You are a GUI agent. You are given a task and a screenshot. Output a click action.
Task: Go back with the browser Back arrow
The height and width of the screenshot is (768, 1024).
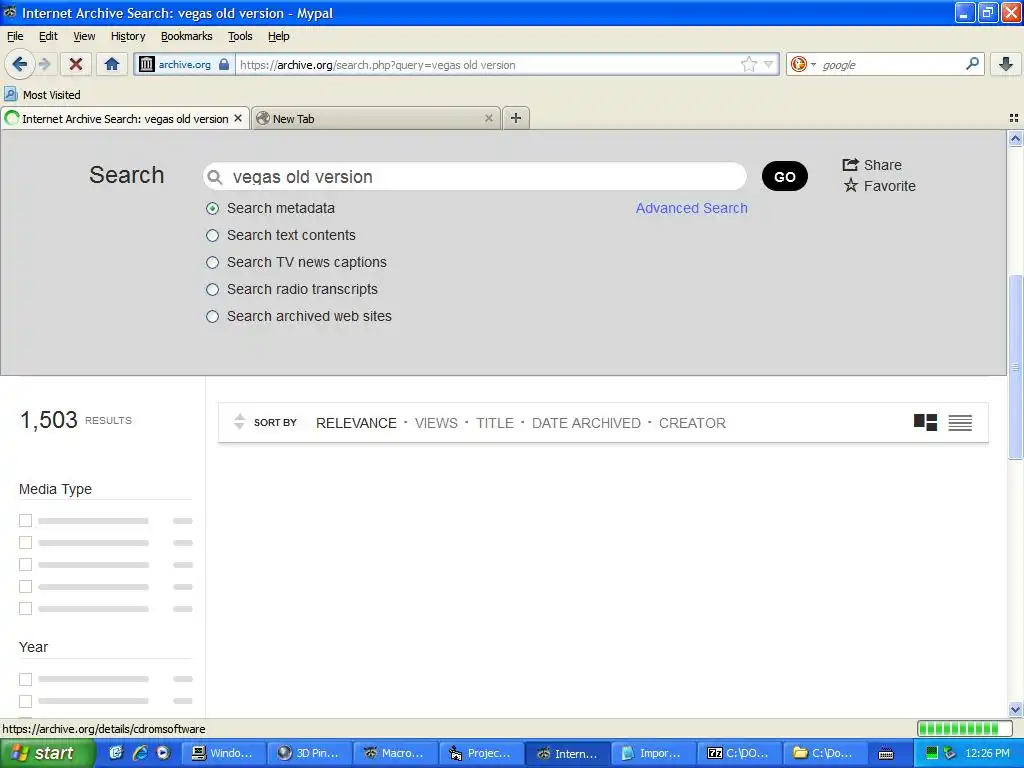tap(19, 64)
